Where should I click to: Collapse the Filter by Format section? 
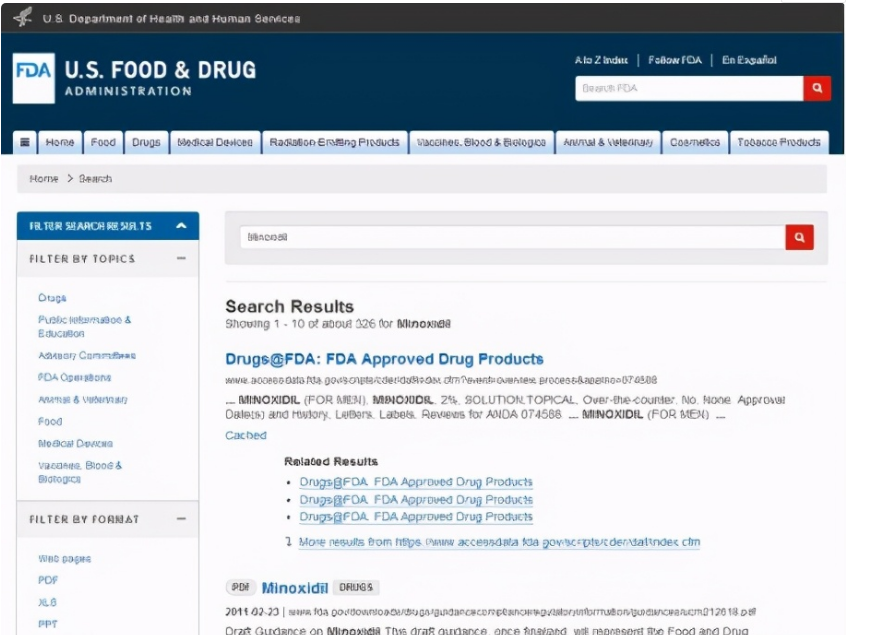[x=181, y=519]
